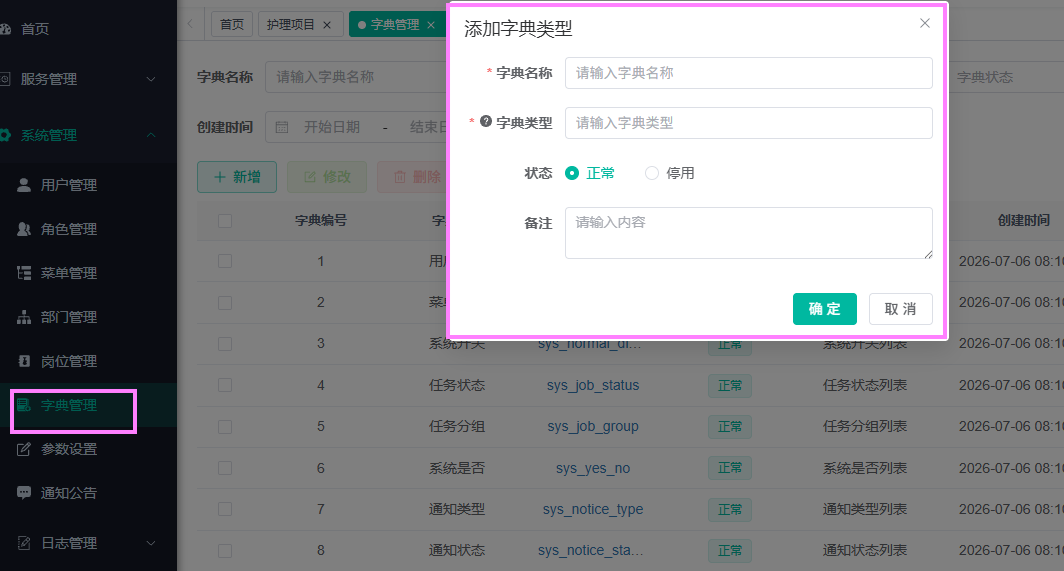This screenshot has height=571, width=1064.
Task: Expand the 服务管理 menu chevron
Action: pyautogui.click(x=151, y=79)
